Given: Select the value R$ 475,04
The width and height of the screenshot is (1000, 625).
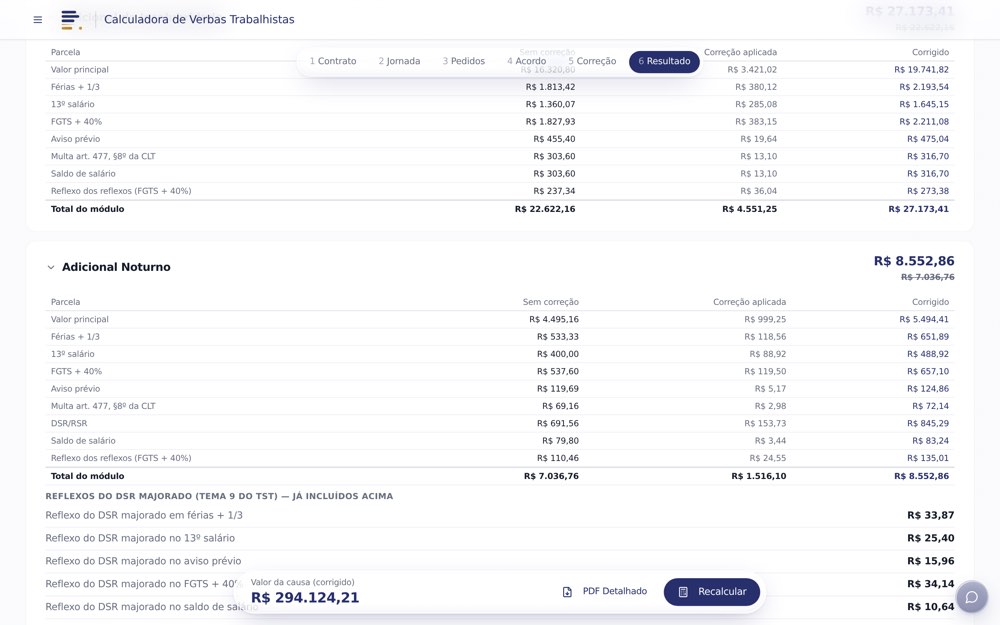Looking at the screenshot, I should (928, 138).
